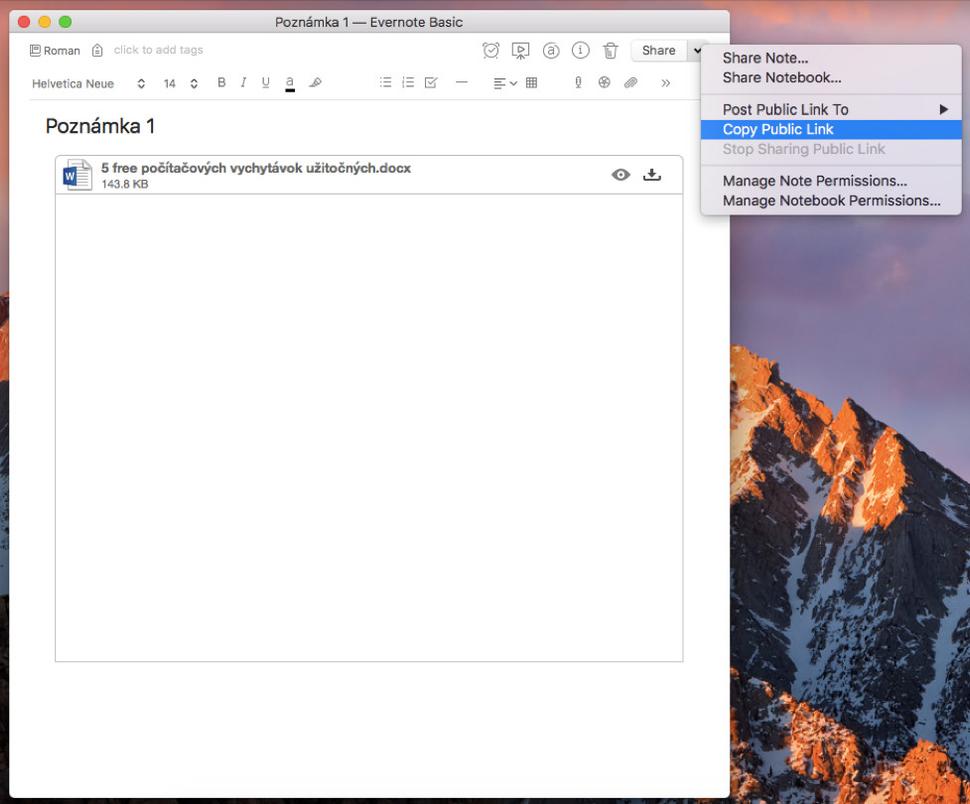Open the text alignment dropdown
970x804 pixels.
click(x=505, y=83)
